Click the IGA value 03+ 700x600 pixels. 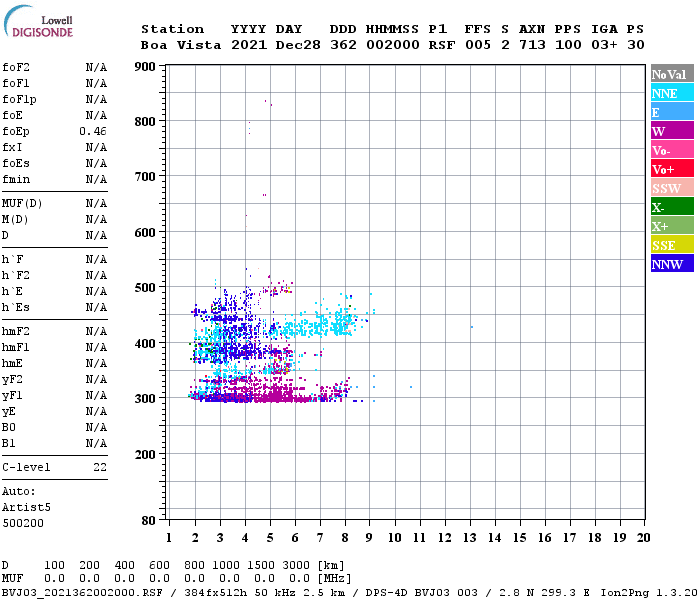[x=604, y=45]
